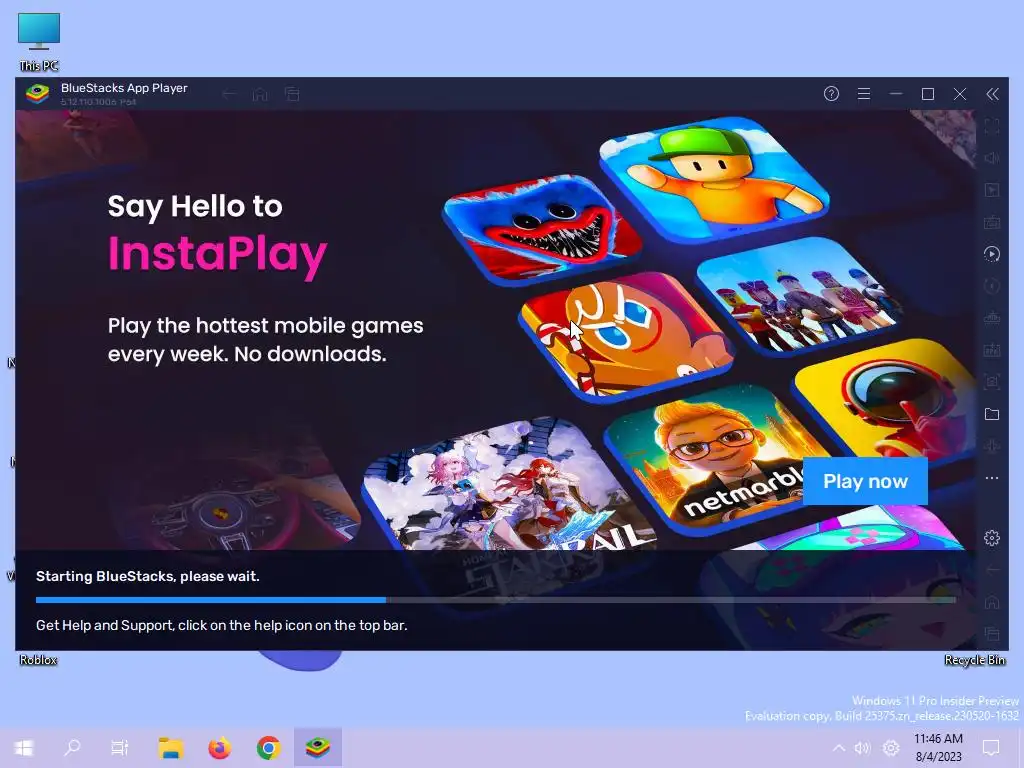Viewport: 1024px width, 768px height.
Task: Open the Windows Start menu
Action: pos(24,748)
